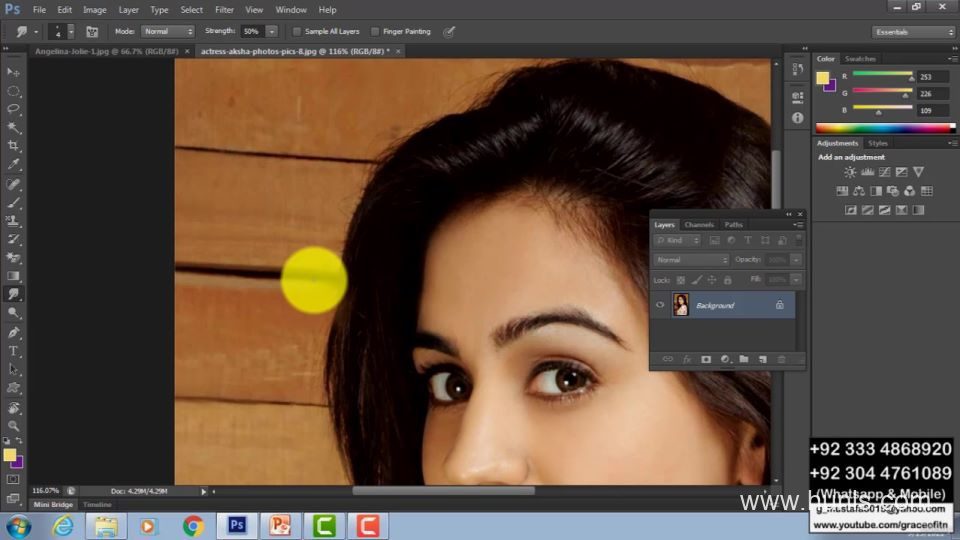
Task: Toggle Quick Mask mode
Action: click(x=13, y=479)
